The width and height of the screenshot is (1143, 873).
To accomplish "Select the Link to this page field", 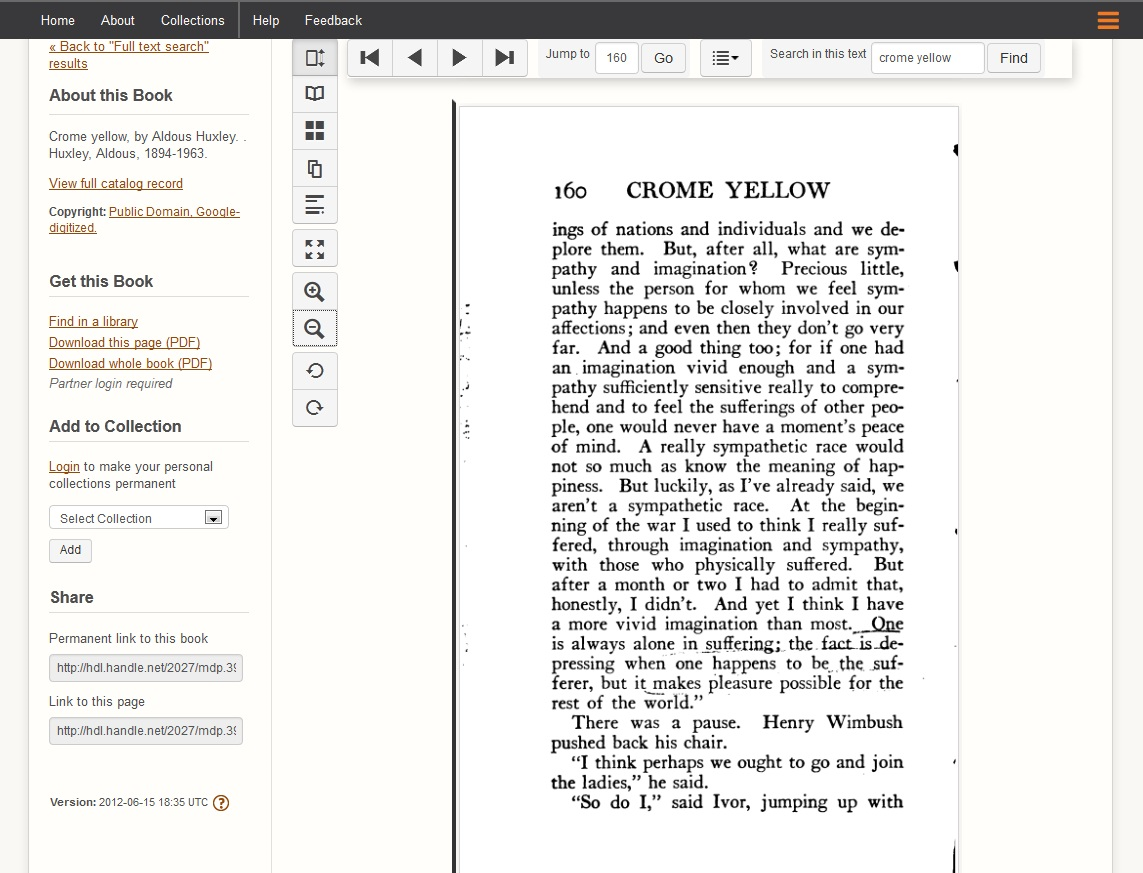I will [146, 731].
